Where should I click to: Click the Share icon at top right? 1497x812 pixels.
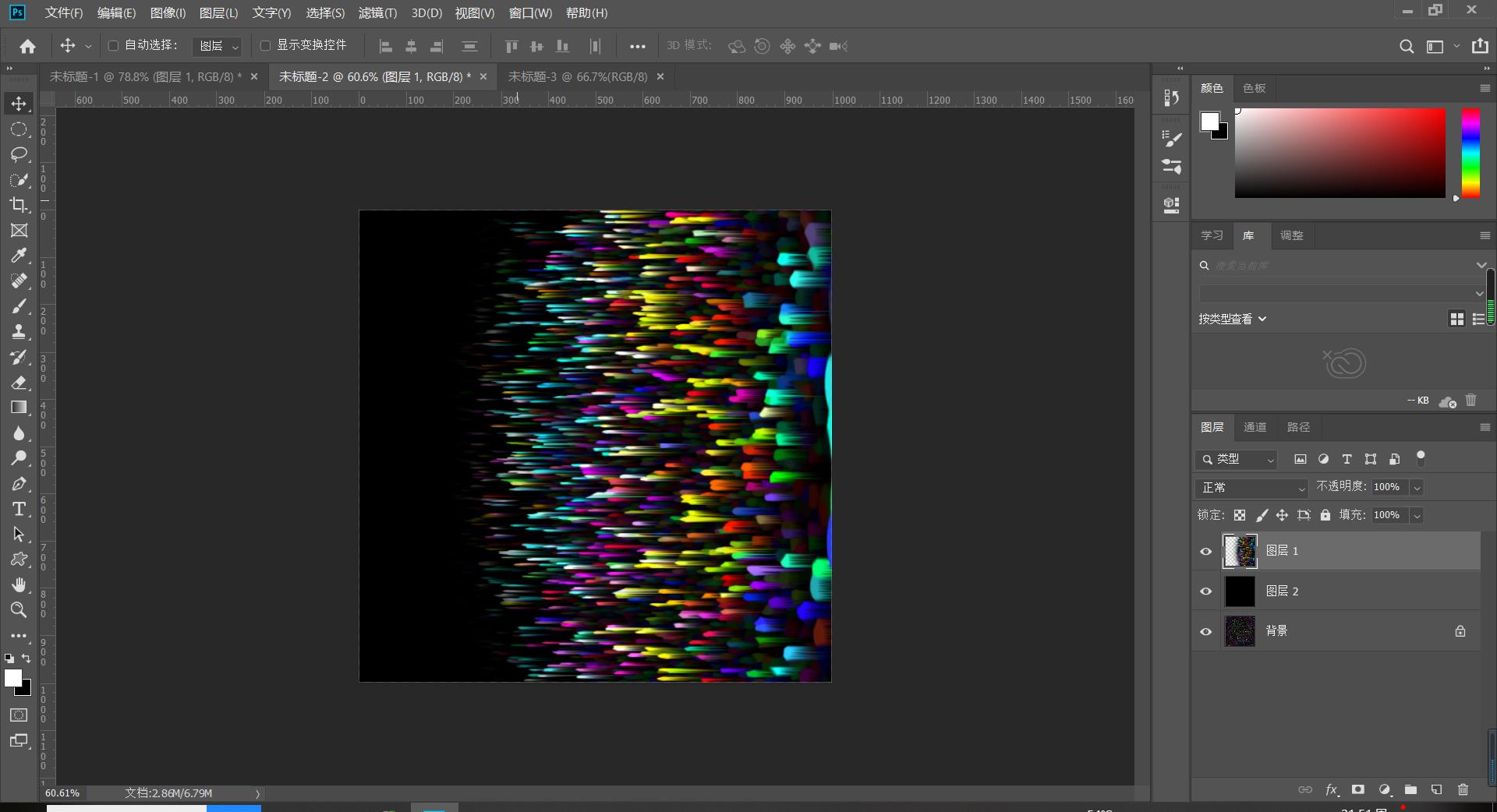click(x=1480, y=46)
